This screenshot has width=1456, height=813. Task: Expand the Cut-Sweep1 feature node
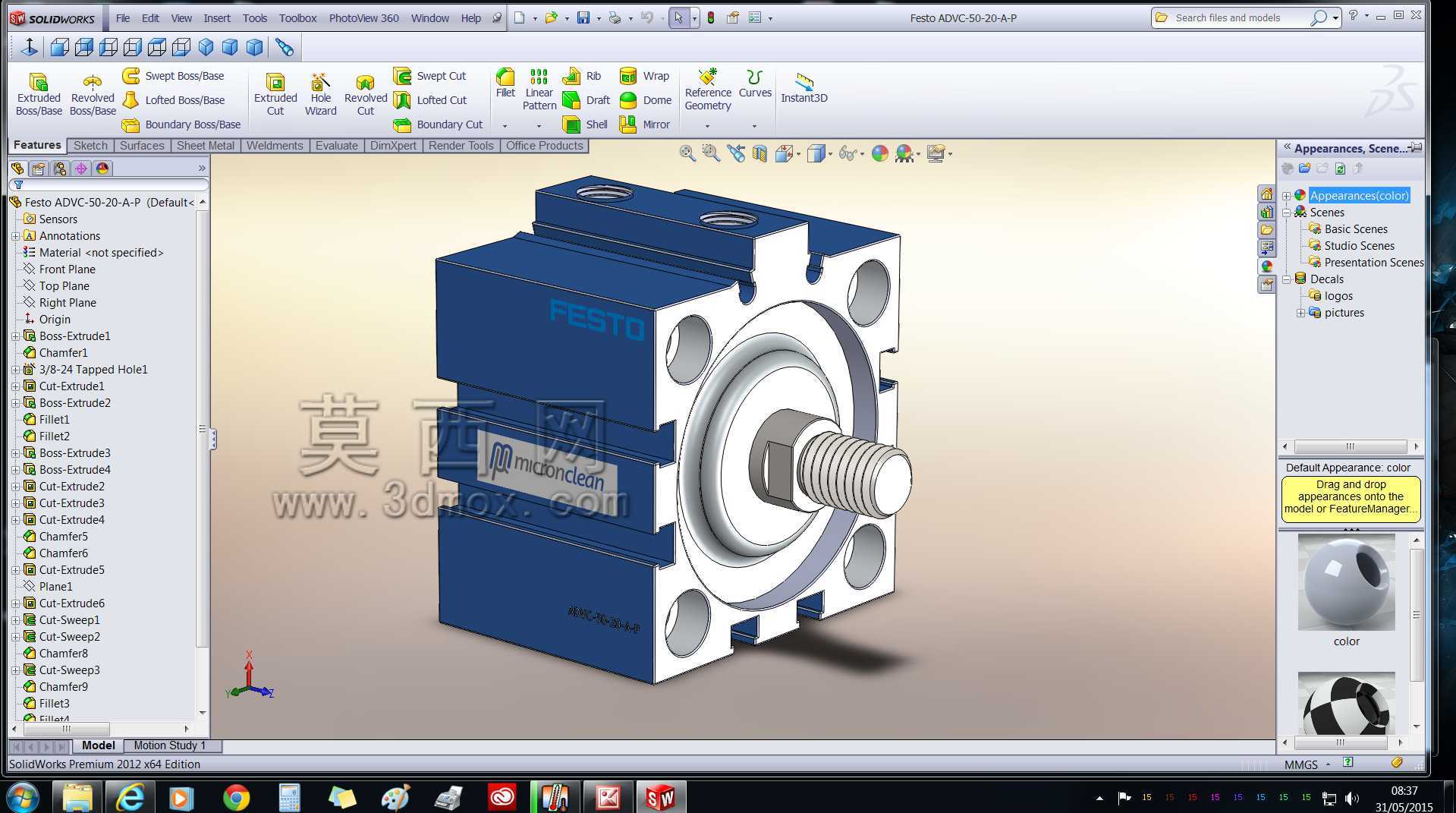[x=16, y=620]
